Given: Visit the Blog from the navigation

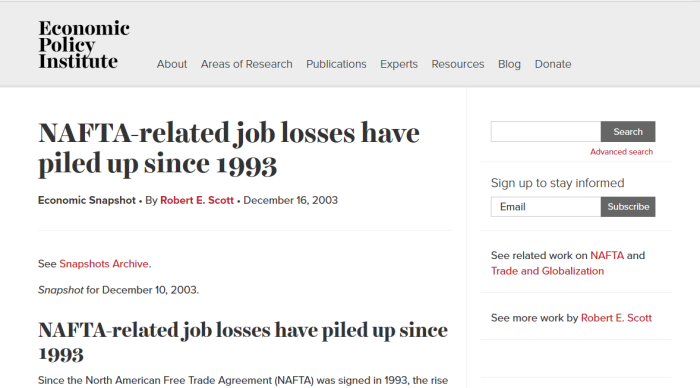Looking at the screenshot, I should pyautogui.click(x=509, y=64).
